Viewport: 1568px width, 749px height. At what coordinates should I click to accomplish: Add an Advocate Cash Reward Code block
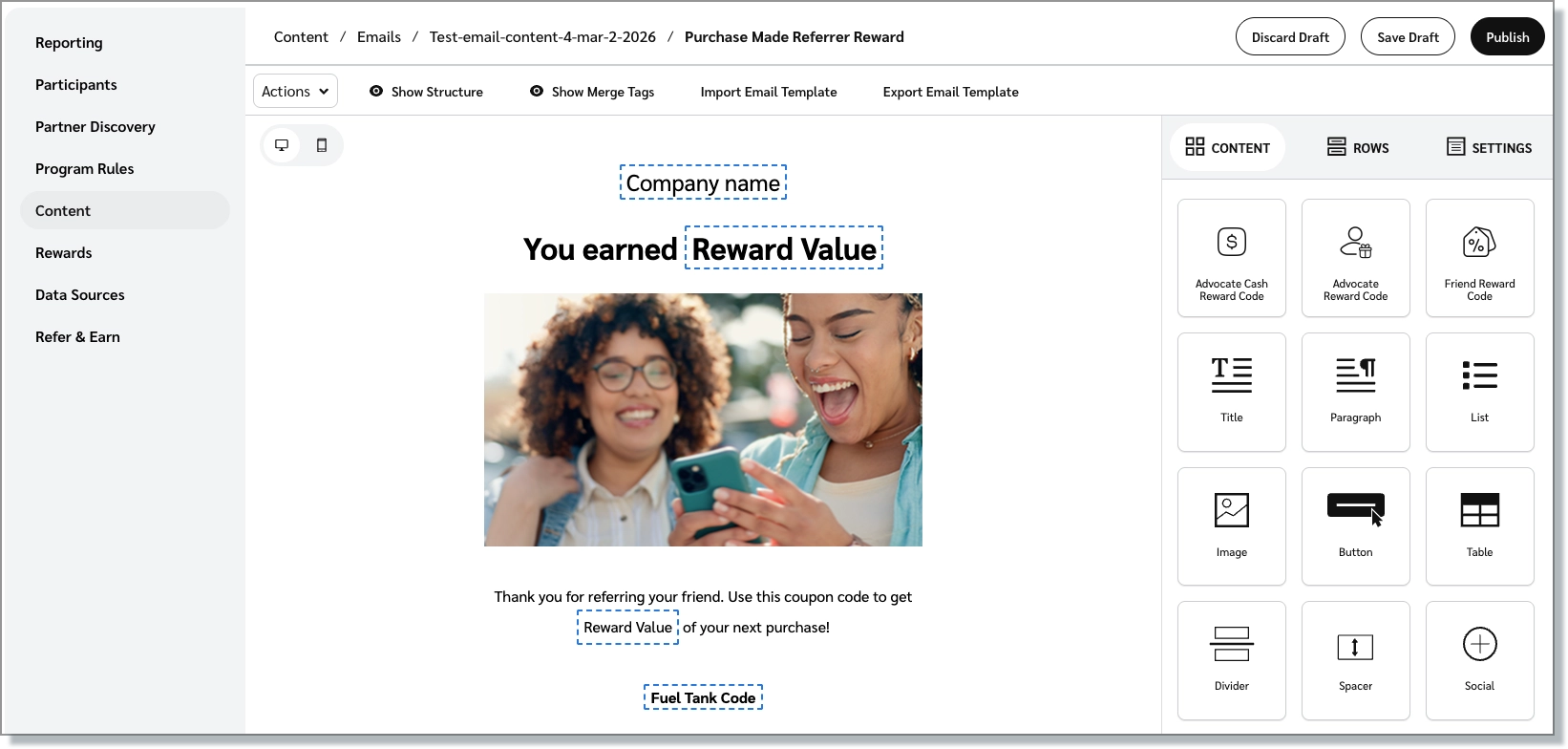(1231, 258)
